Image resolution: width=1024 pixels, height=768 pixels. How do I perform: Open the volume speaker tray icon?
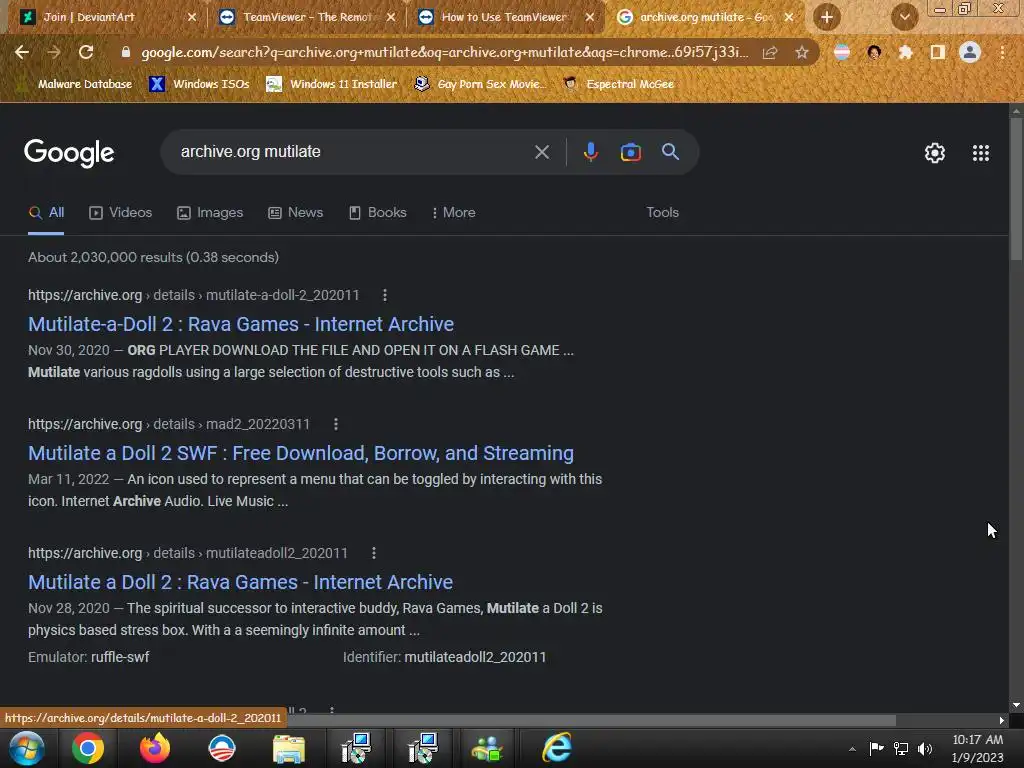[925, 749]
